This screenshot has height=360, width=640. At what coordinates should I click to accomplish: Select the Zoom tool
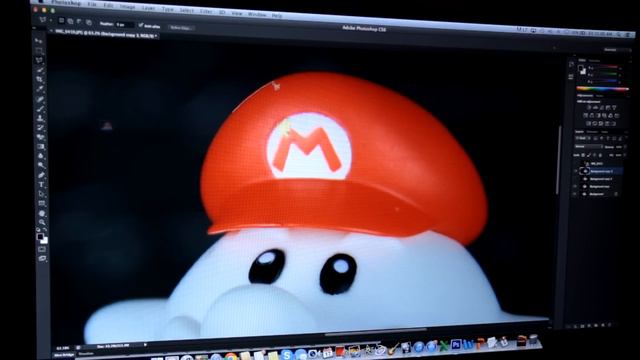pyautogui.click(x=42, y=222)
